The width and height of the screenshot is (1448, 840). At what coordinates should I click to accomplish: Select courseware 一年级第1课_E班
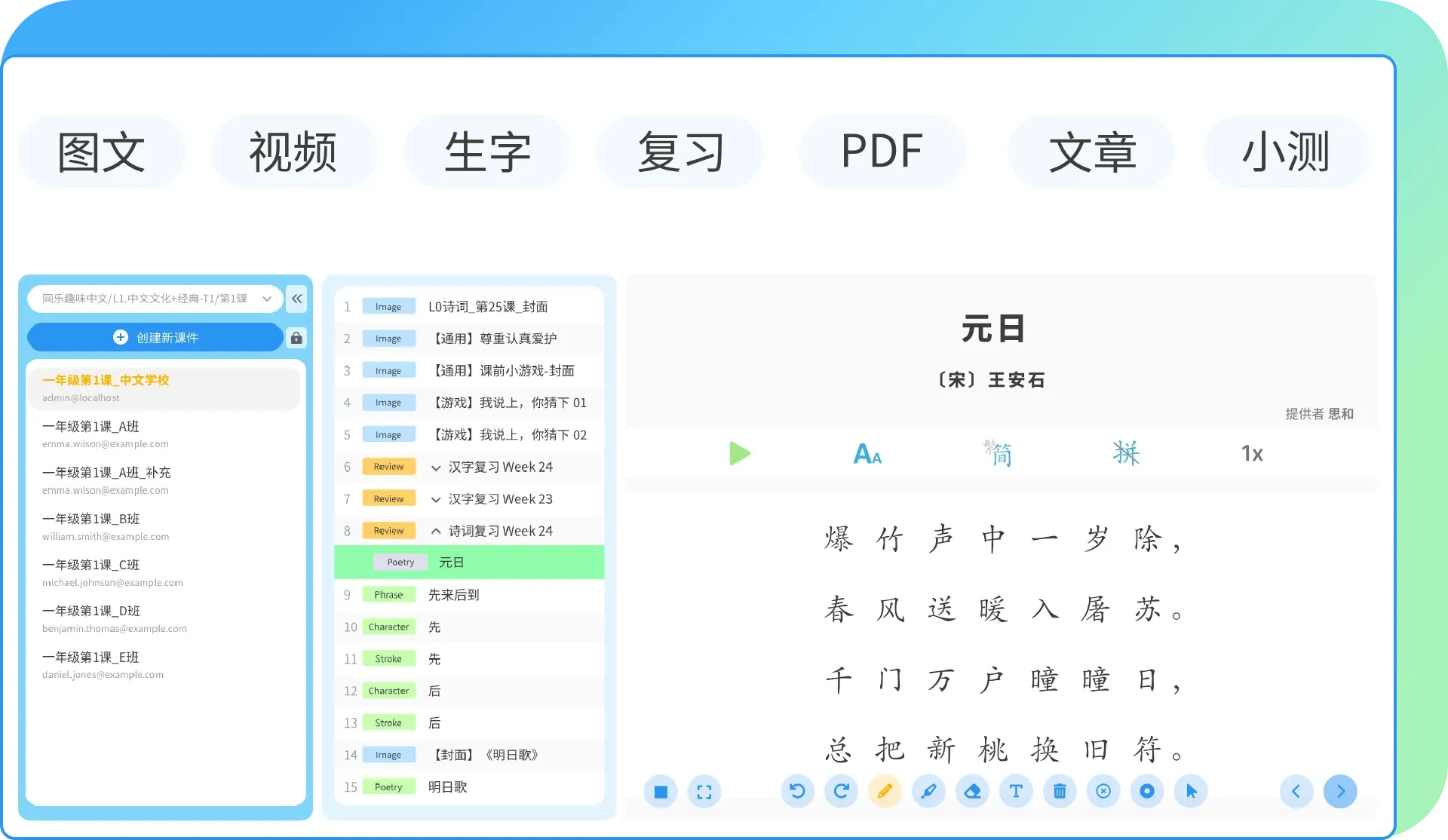(164, 665)
